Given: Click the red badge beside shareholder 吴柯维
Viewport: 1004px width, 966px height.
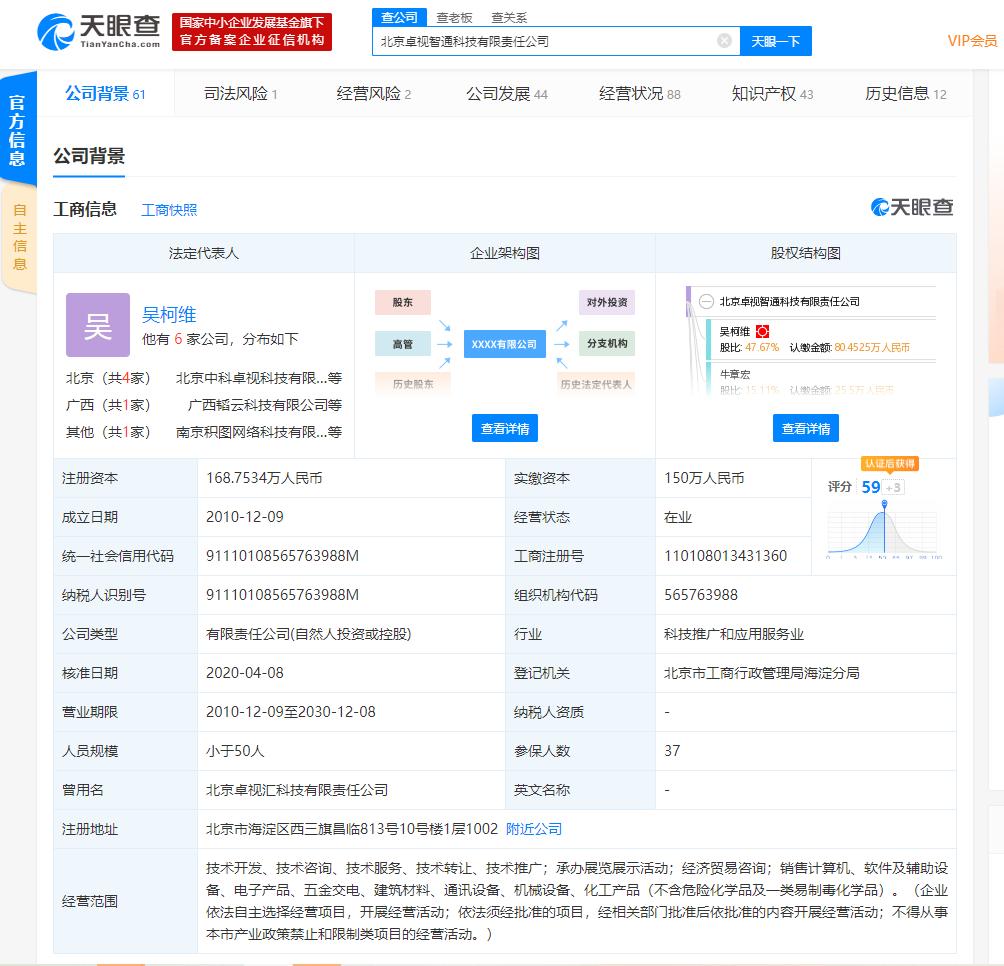Looking at the screenshot, I should tap(762, 331).
